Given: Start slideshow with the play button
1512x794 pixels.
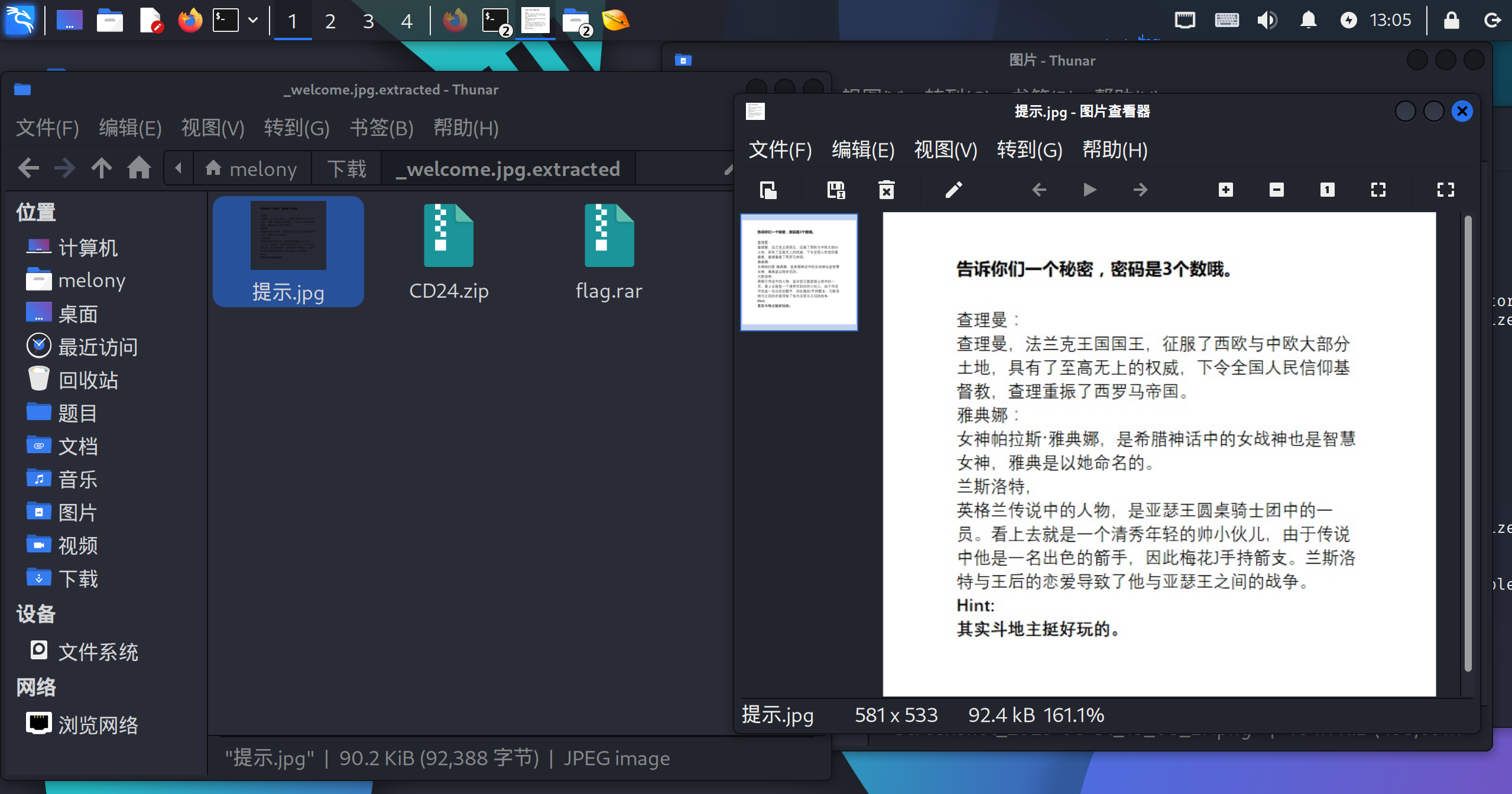Looking at the screenshot, I should click(1089, 190).
